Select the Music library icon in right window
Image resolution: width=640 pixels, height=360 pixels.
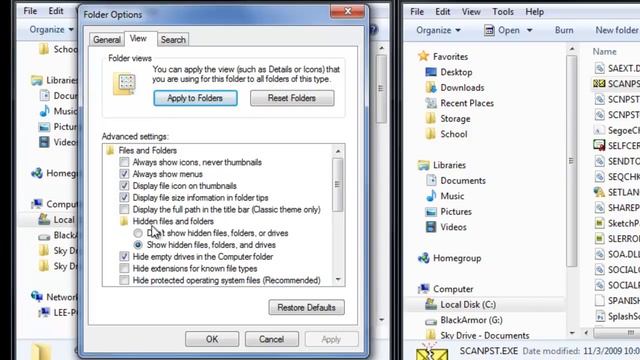coord(431,196)
